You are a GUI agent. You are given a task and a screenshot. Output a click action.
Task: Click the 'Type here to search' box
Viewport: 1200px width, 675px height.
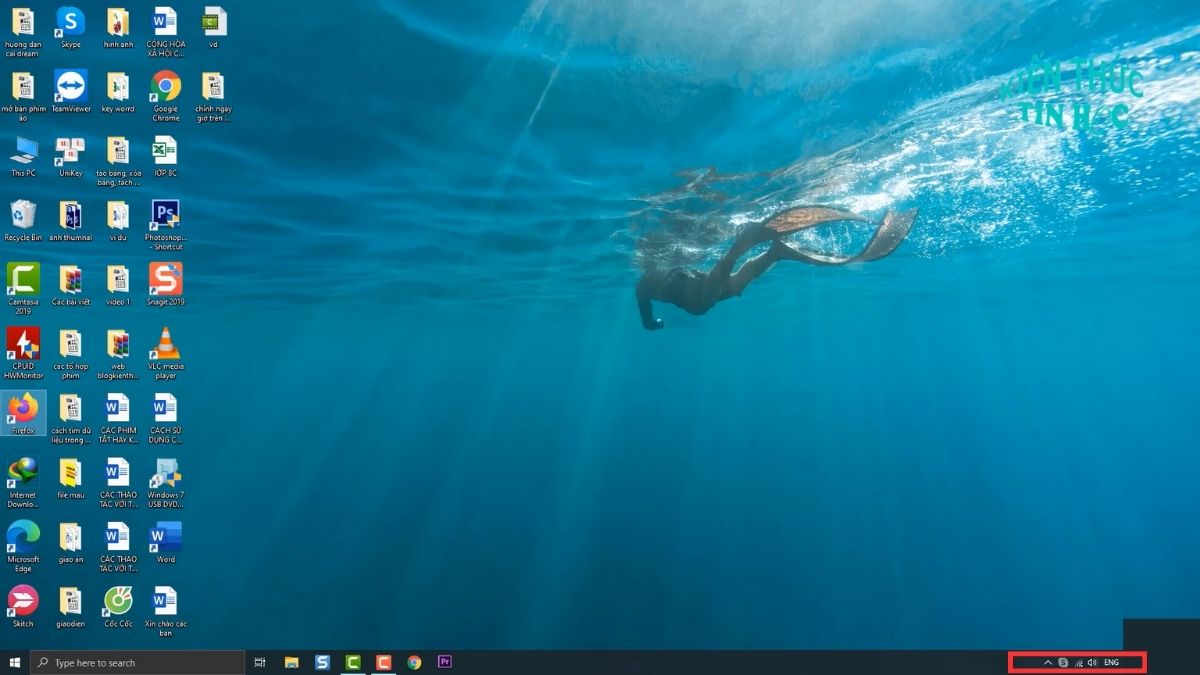(138, 662)
